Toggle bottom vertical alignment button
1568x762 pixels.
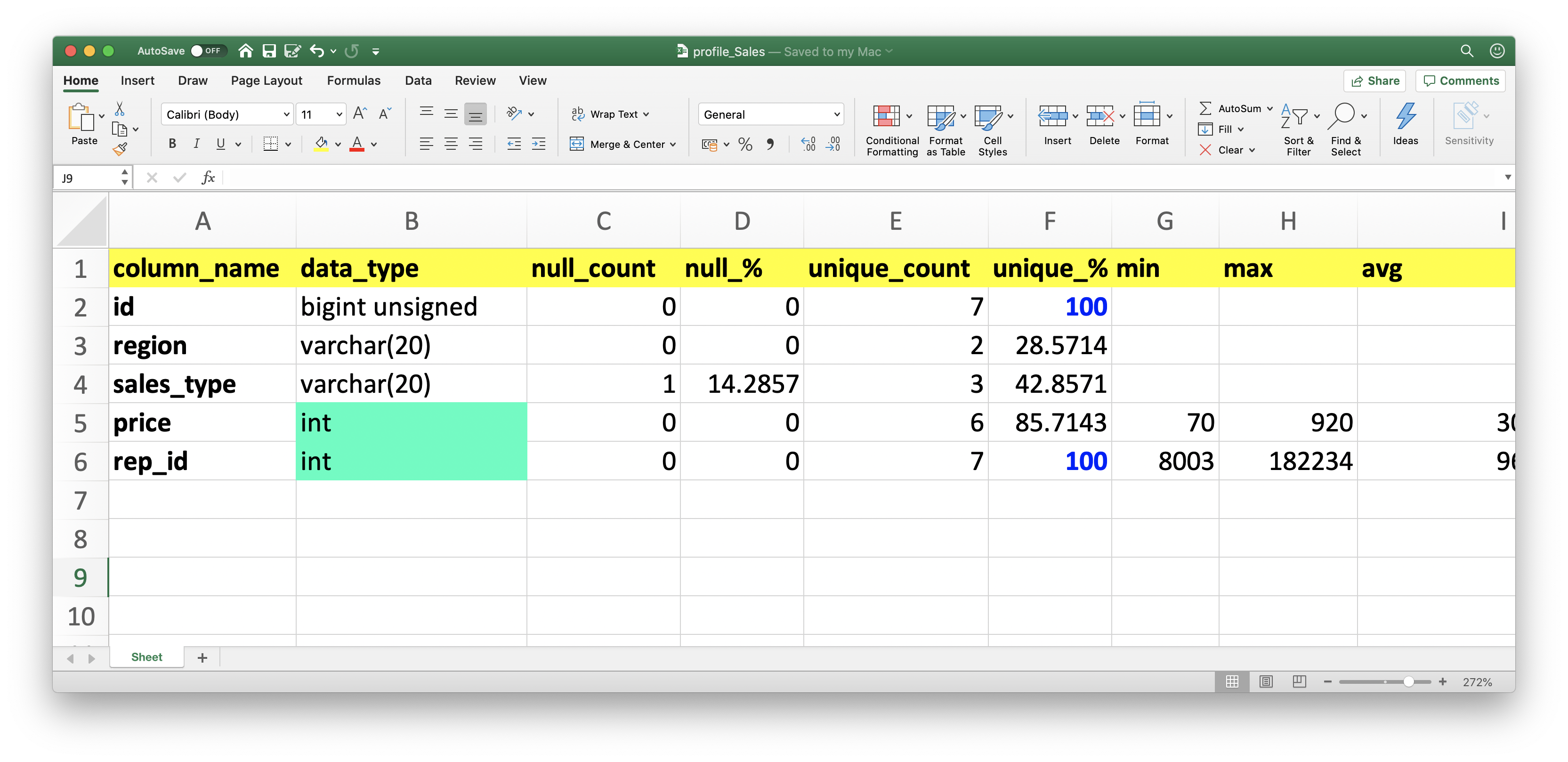(476, 114)
